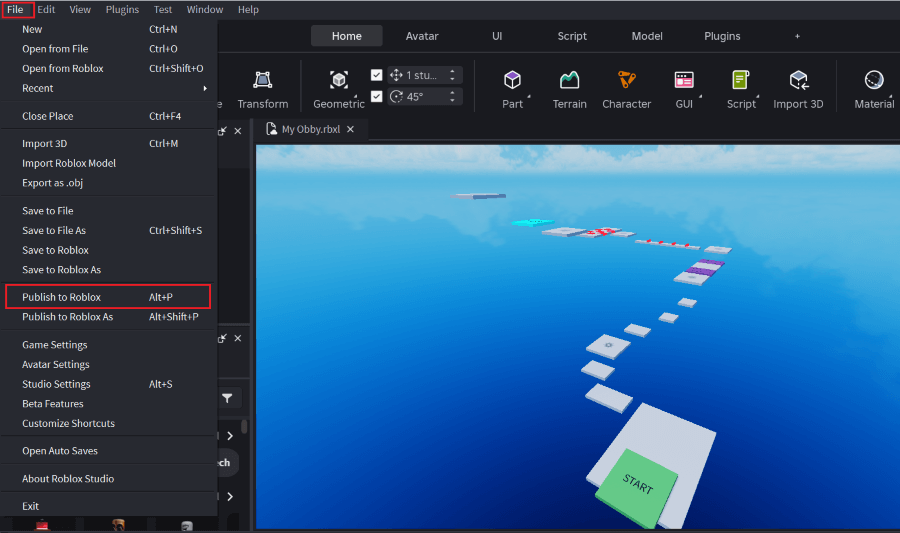900x533 pixels.
Task: Click the Import 3D icon
Action: tap(798, 80)
